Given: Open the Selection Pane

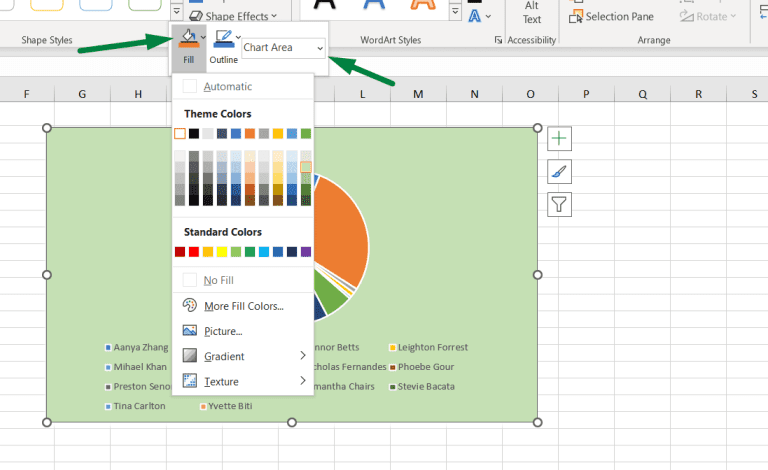Looking at the screenshot, I should (x=611, y=17).
